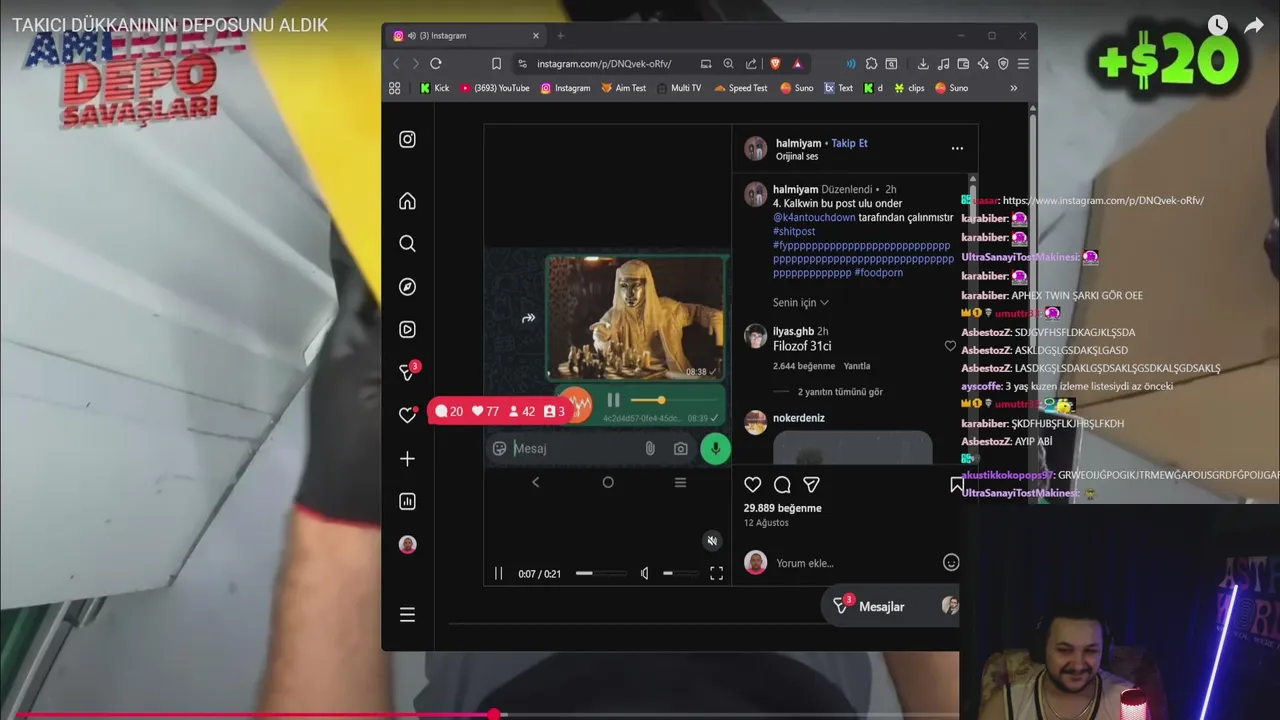1280x720 pixels.
Task: Click the YouTube share arrow icon
Action: [x=1254, y=25]
